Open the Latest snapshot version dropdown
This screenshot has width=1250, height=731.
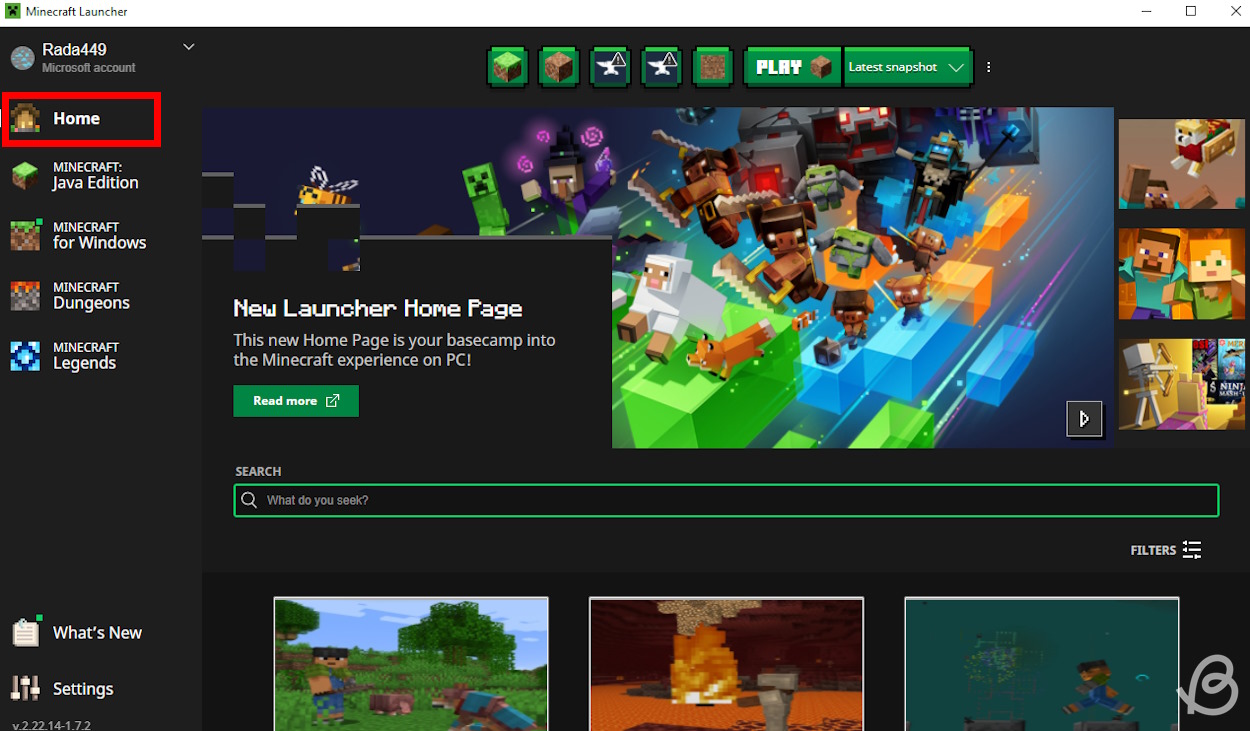point(906,67)
